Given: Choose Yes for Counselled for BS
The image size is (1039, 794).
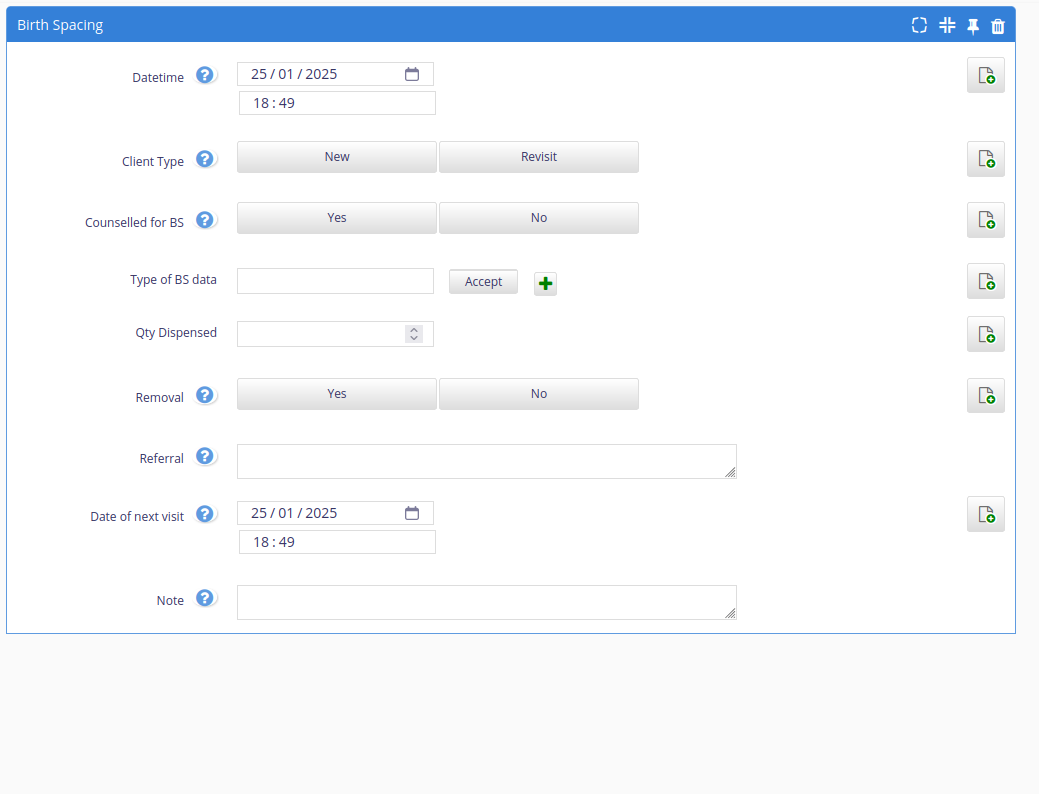Looking at the screenshot, I should click(337, 218).
